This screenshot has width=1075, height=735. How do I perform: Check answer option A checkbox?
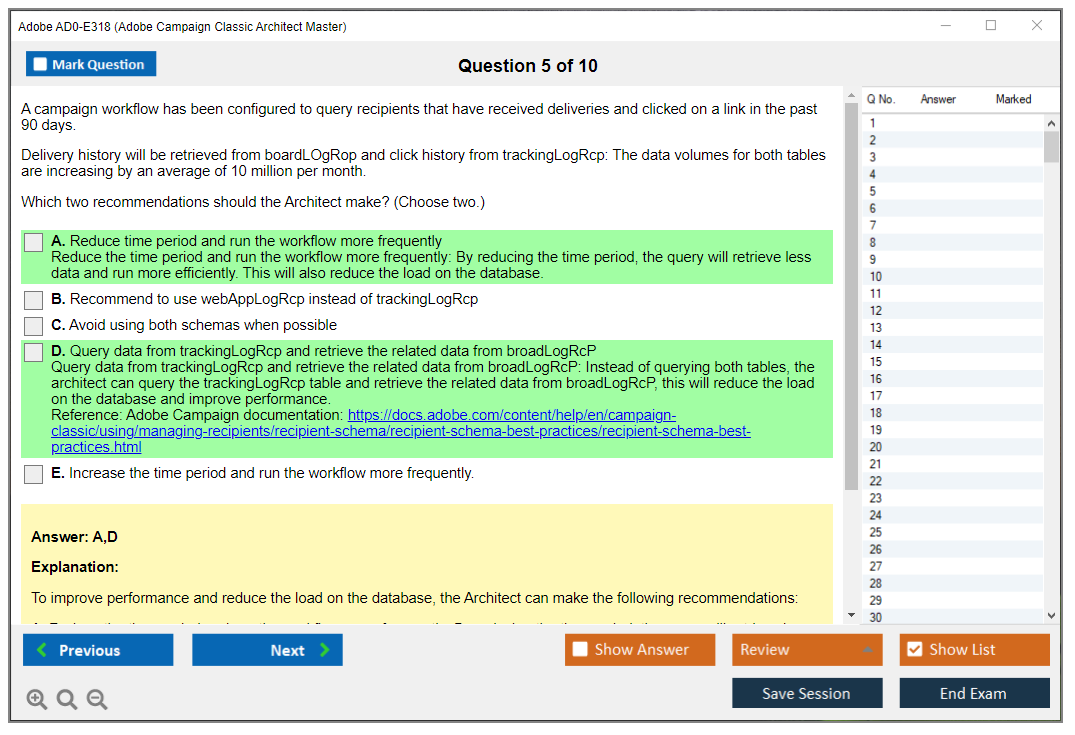click(x=34, y=242)
